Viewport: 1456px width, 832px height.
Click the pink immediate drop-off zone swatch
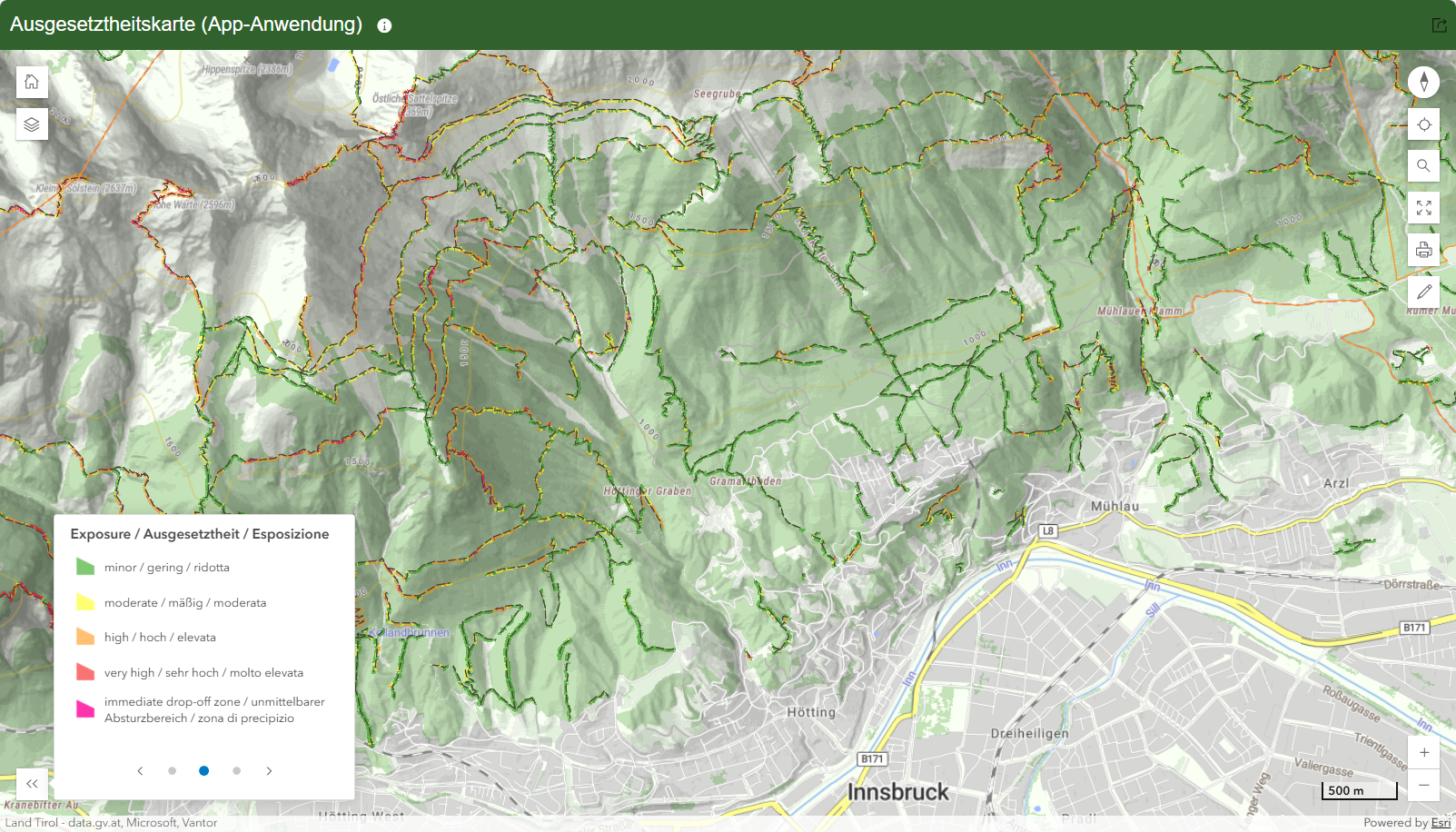tap(85, 709)
